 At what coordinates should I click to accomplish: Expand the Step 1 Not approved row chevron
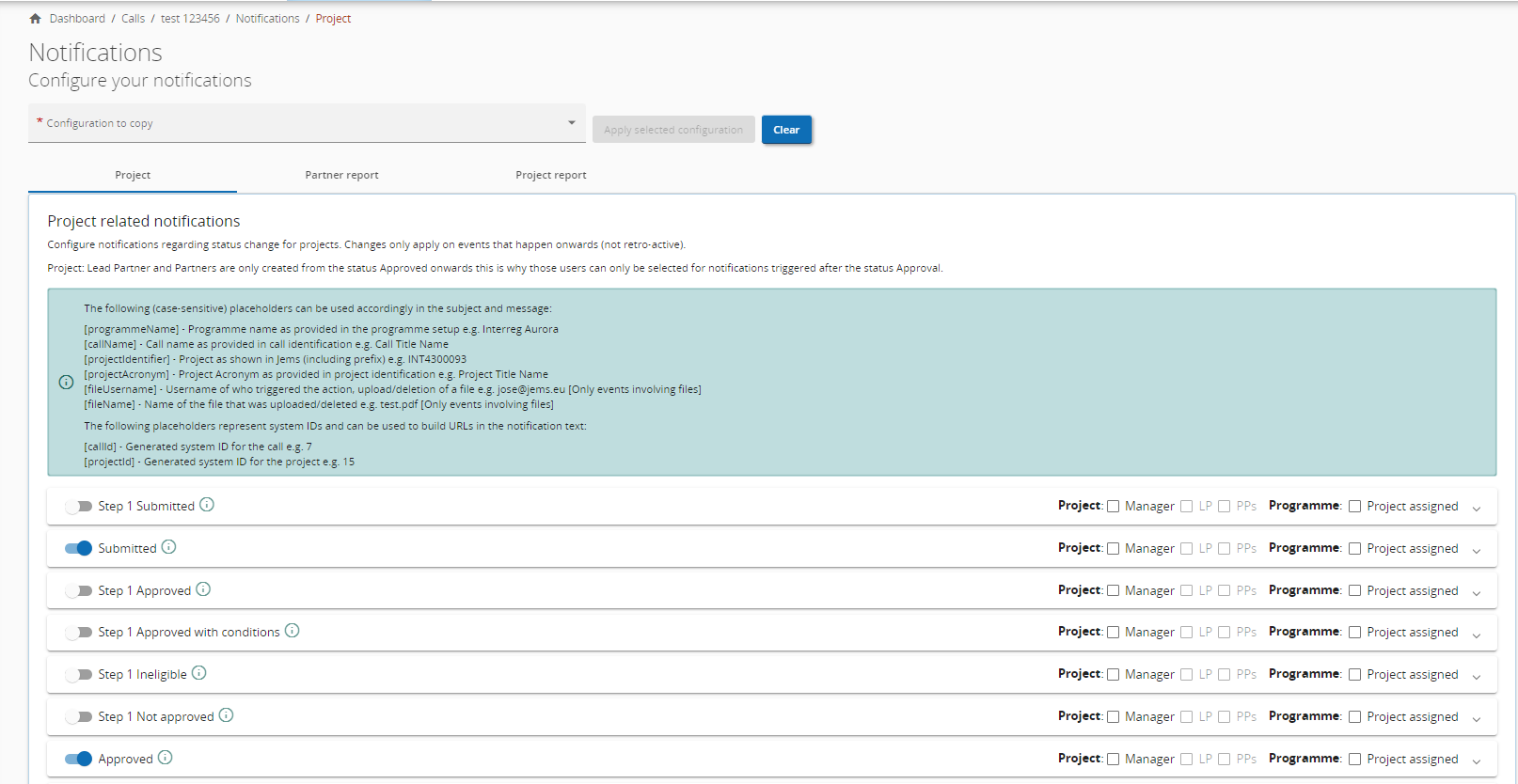1477,718
